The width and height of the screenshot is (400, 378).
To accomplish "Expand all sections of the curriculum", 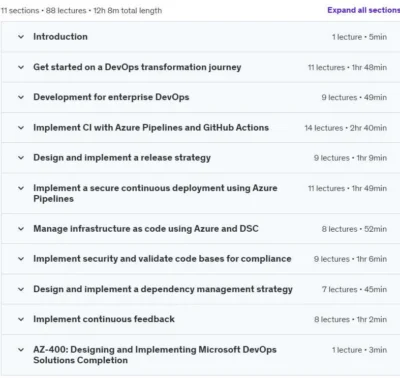I will (x=364, y=10).
